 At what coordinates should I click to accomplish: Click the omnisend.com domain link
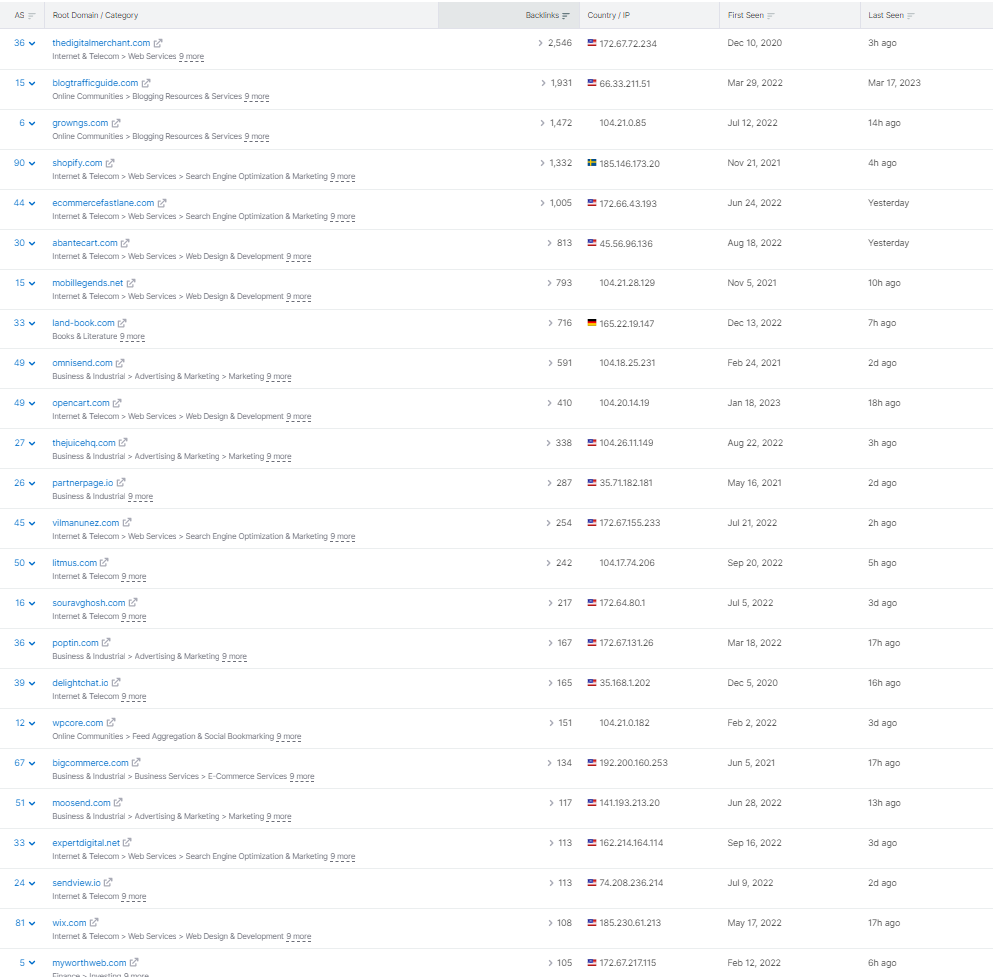82,363
